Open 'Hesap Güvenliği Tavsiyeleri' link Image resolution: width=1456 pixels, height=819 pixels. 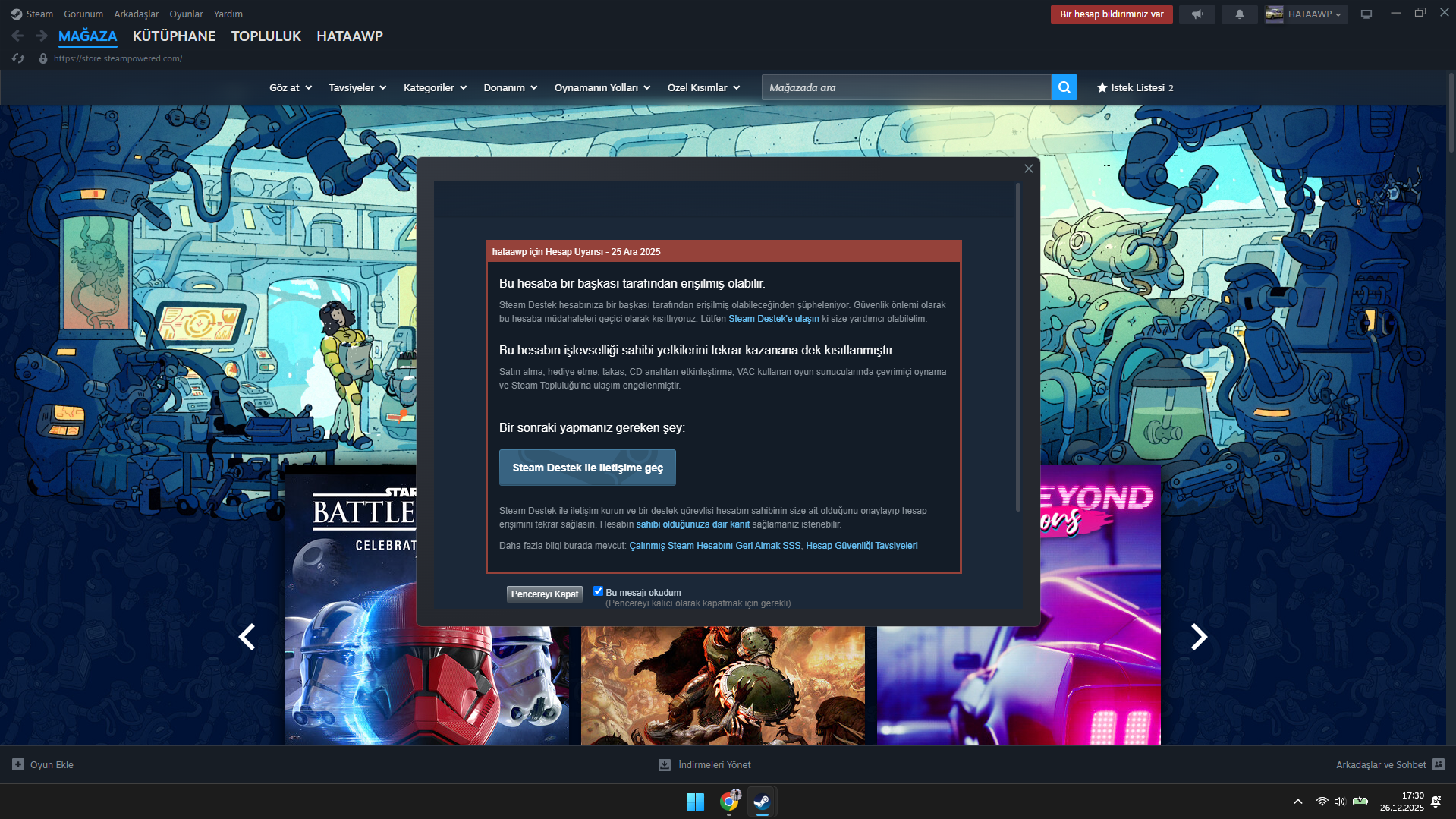[862, 546]
